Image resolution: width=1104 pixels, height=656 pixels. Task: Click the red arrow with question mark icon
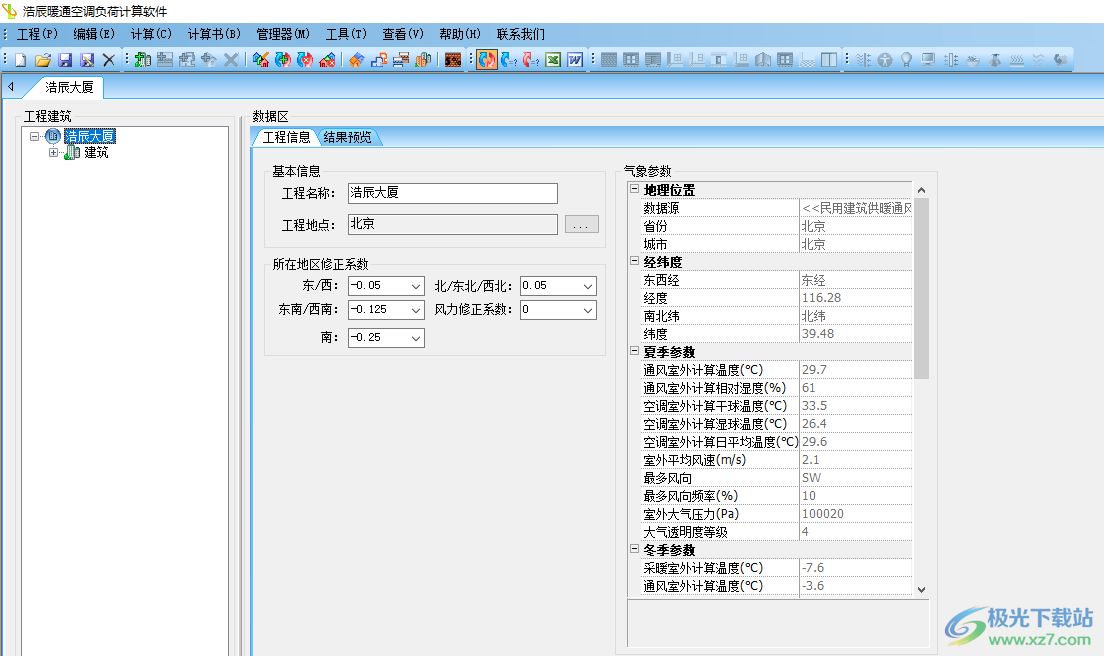click(x=531, y=60)
